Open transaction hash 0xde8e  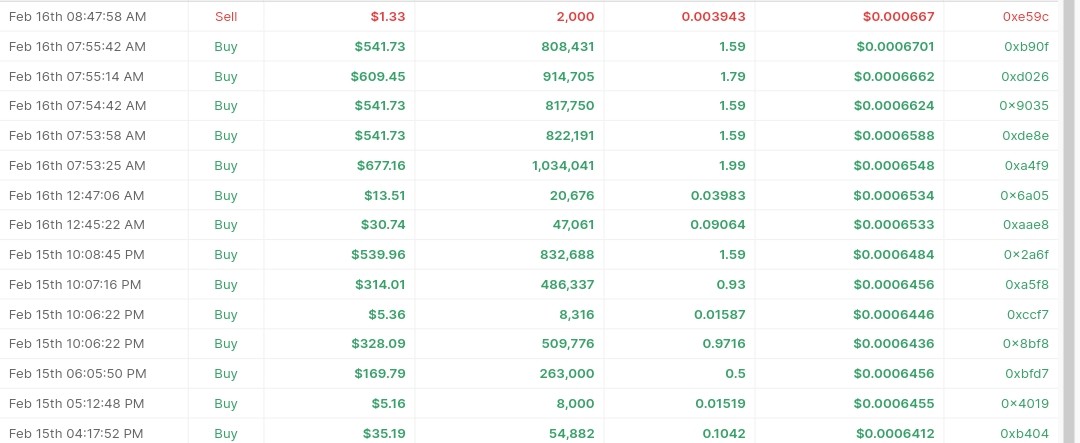coord(1025,136)
